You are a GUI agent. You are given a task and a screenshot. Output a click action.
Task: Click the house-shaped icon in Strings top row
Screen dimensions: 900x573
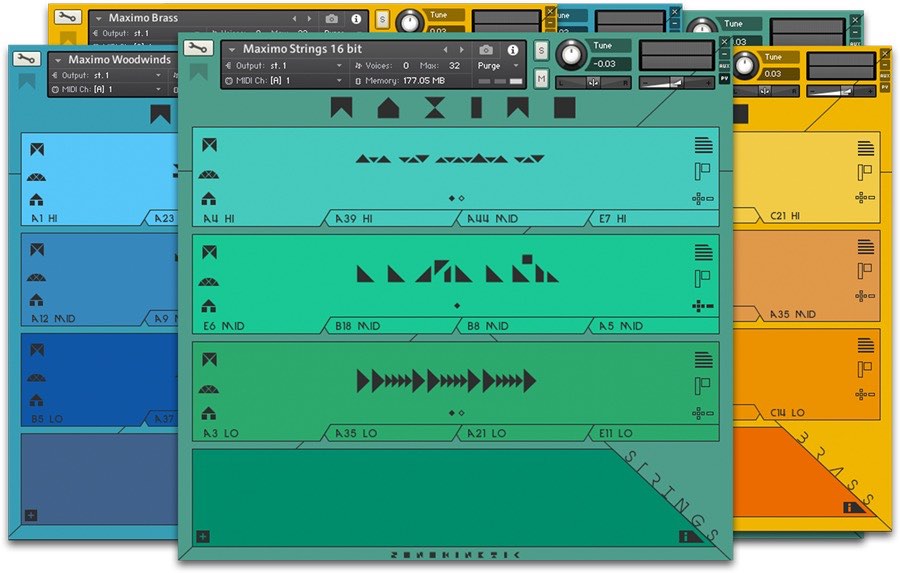pyautogui.click(x=388, y=109)
